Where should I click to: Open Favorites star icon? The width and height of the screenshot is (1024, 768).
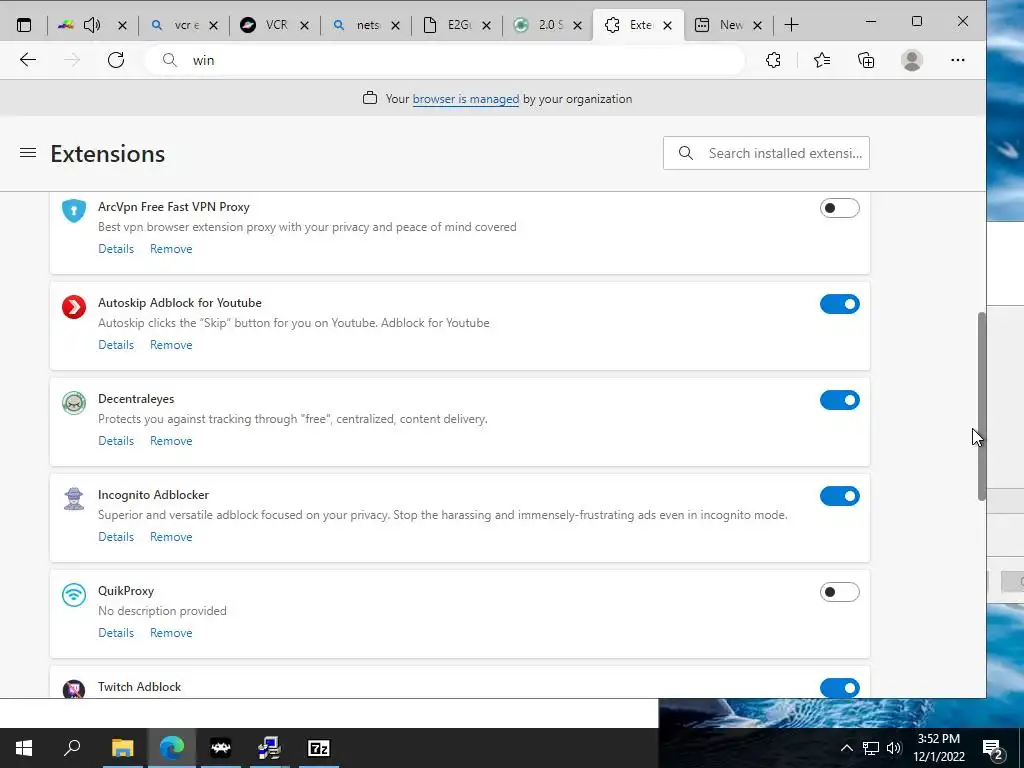(x=822, y=60)
